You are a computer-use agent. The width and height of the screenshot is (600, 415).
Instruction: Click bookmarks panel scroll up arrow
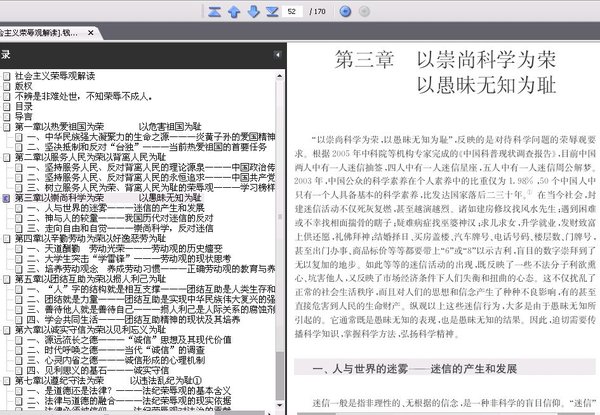coord(280,76)
